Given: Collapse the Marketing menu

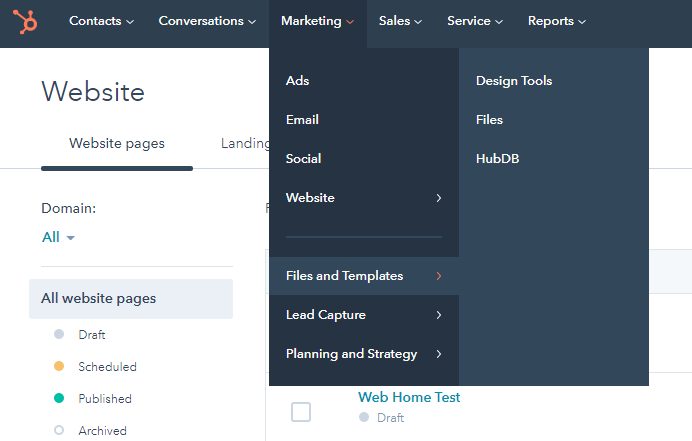Looking at the screenshot, I should point(317,21).
